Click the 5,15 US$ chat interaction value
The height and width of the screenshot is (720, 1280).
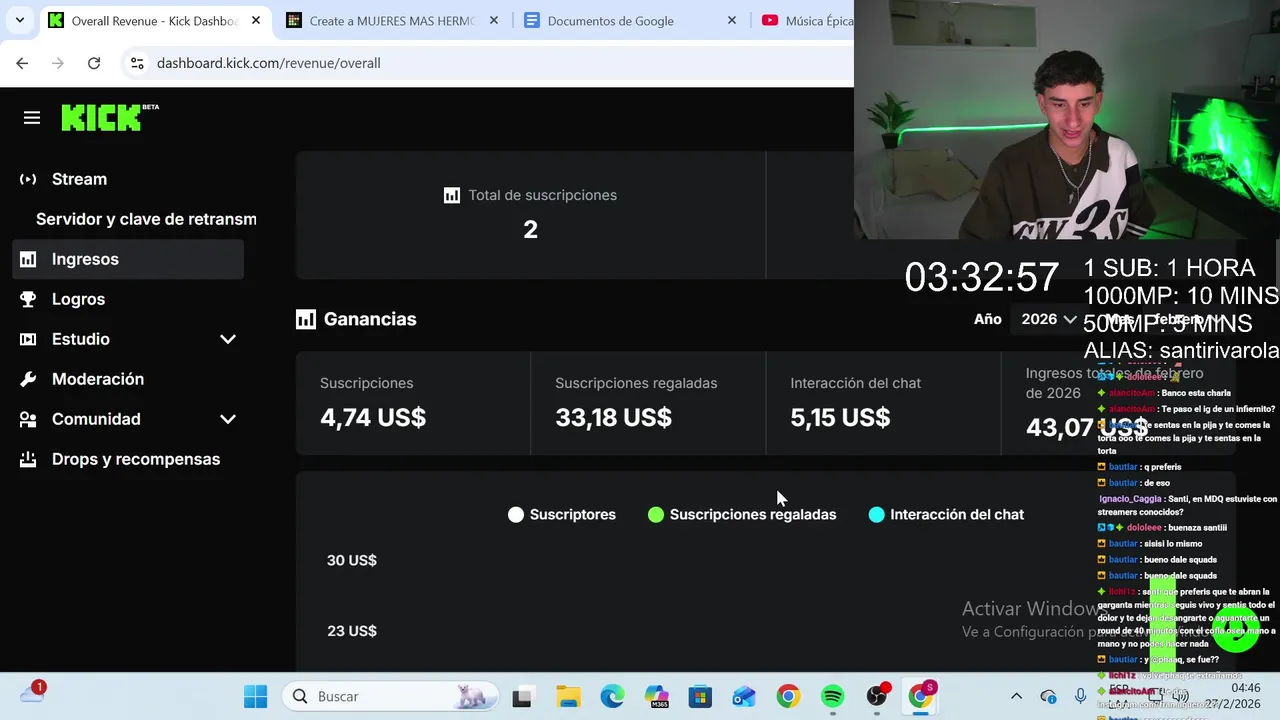click(840, 417)
